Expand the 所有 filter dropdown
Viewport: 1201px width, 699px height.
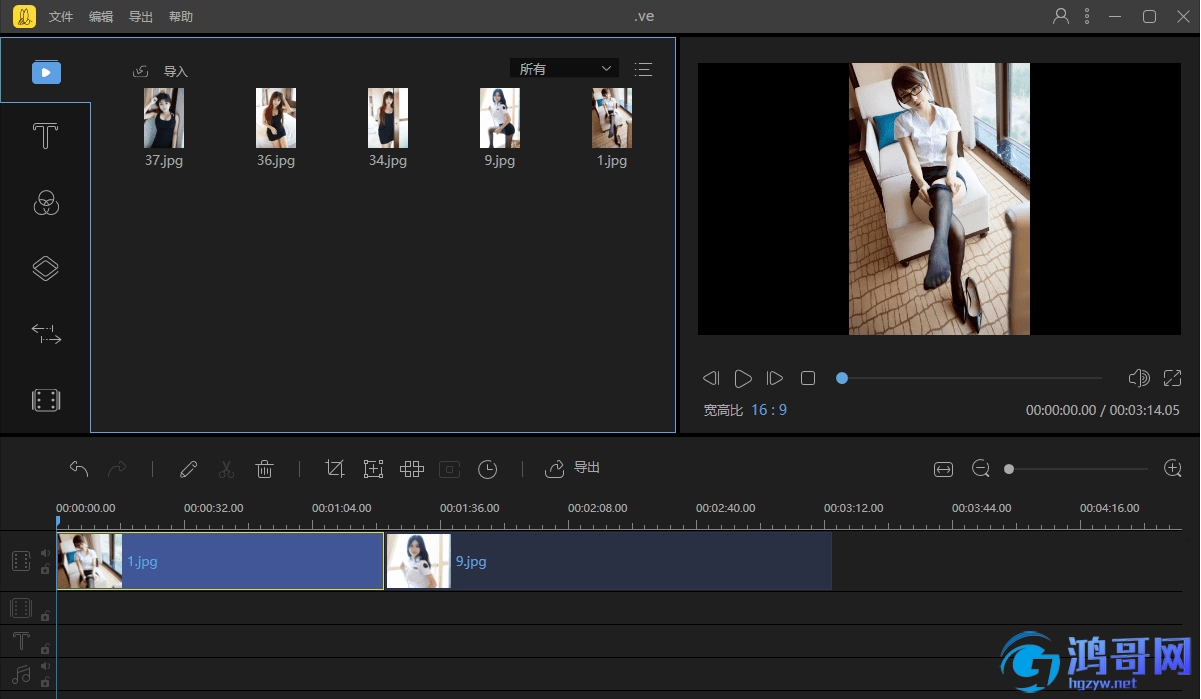pos(564,68)
